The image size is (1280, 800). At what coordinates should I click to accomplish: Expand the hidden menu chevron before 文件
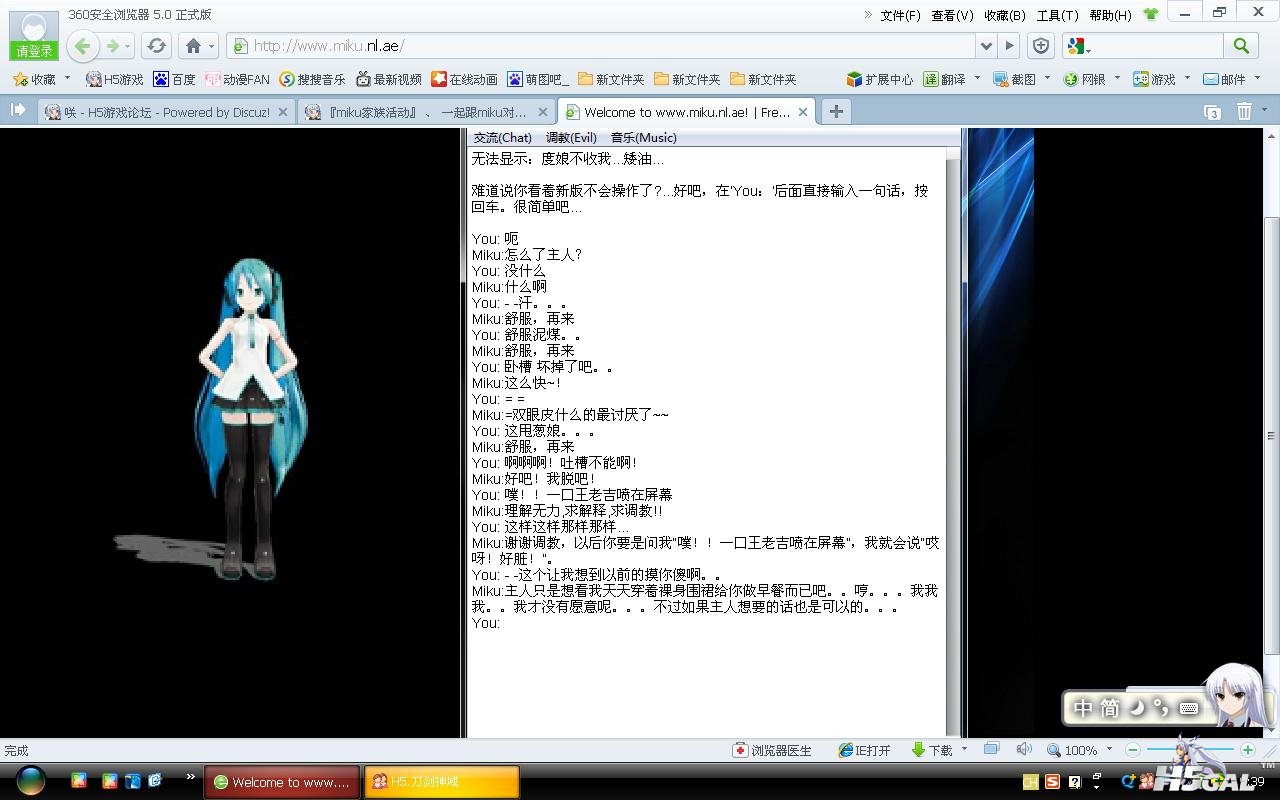[x=868, y=15]
